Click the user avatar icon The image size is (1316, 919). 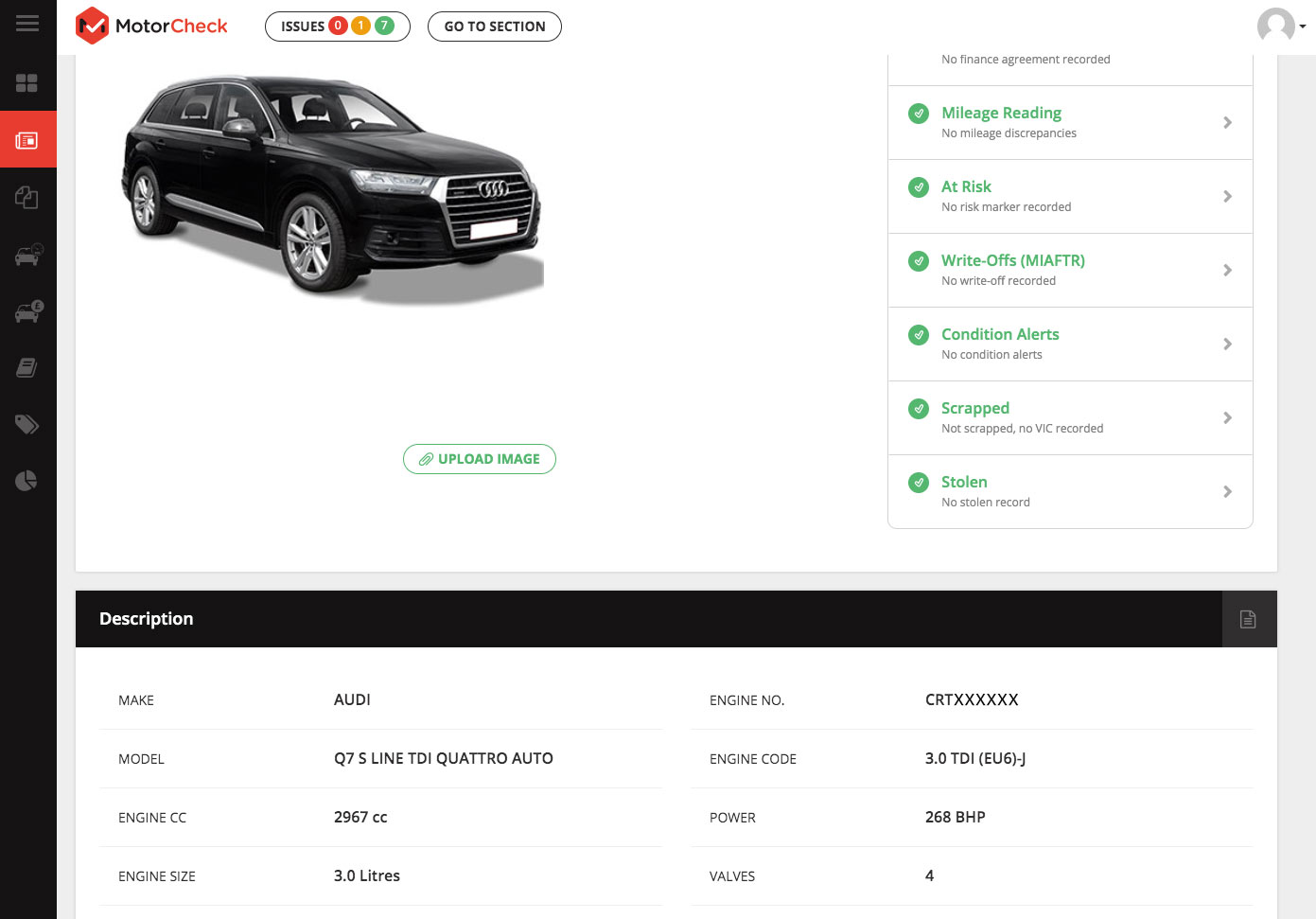1275,26
